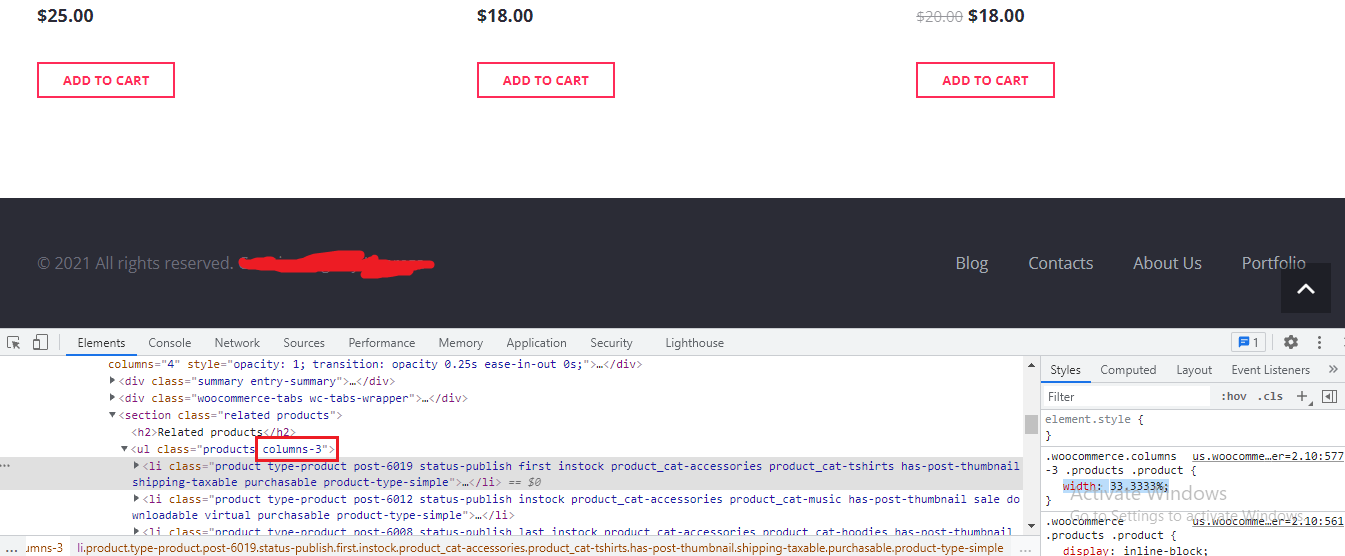Expand the li post-6019 product node
This screenshot has width=1345, height=556.
(x=136, y=466)
